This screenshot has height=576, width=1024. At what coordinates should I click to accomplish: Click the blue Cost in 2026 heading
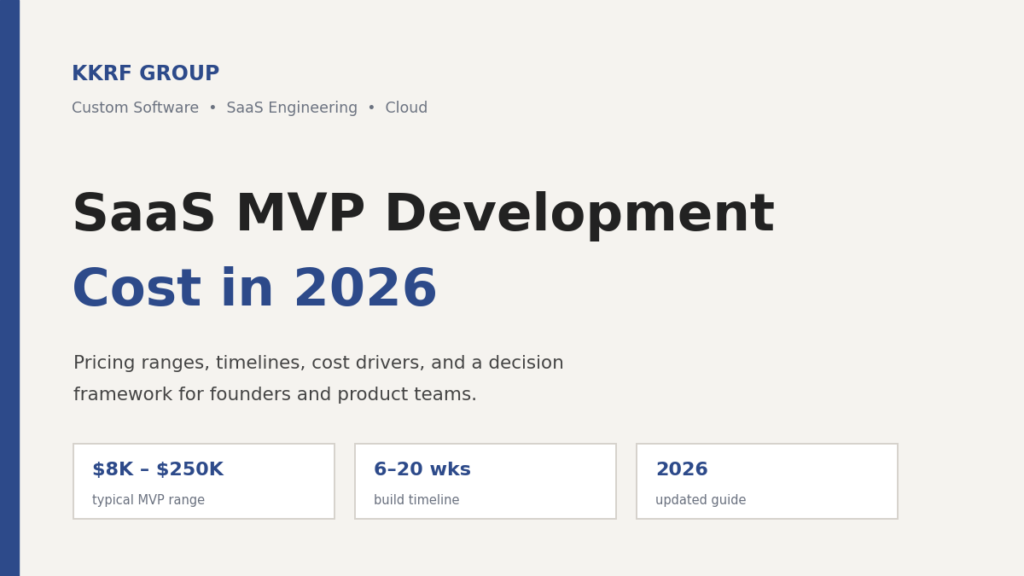click(x=254, y=288)
